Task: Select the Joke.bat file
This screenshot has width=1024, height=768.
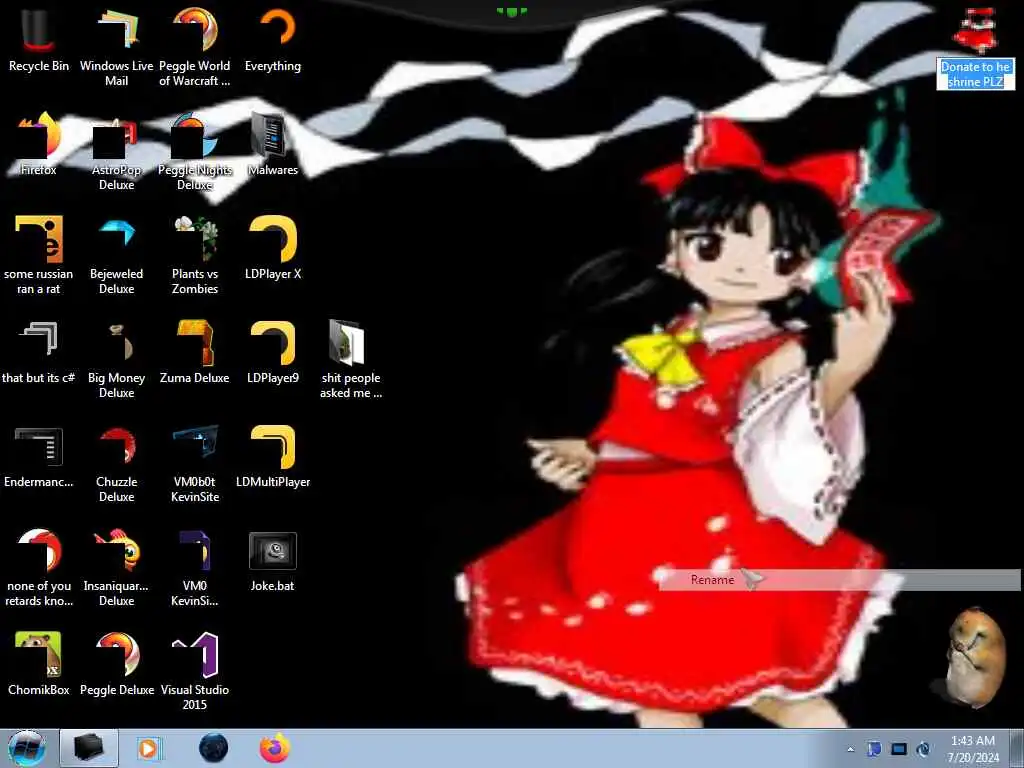Action: click(273, 560)
